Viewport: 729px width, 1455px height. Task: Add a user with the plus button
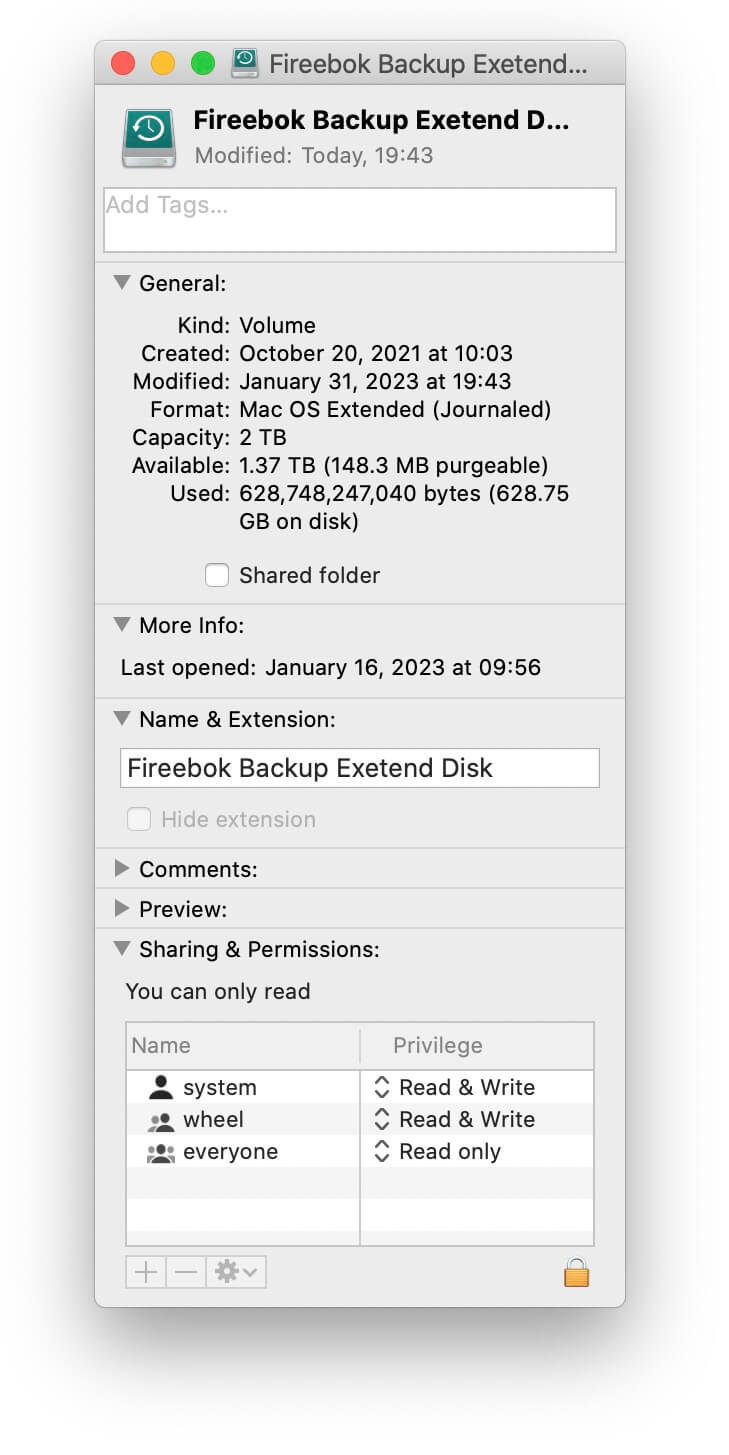pos(146,1272)
